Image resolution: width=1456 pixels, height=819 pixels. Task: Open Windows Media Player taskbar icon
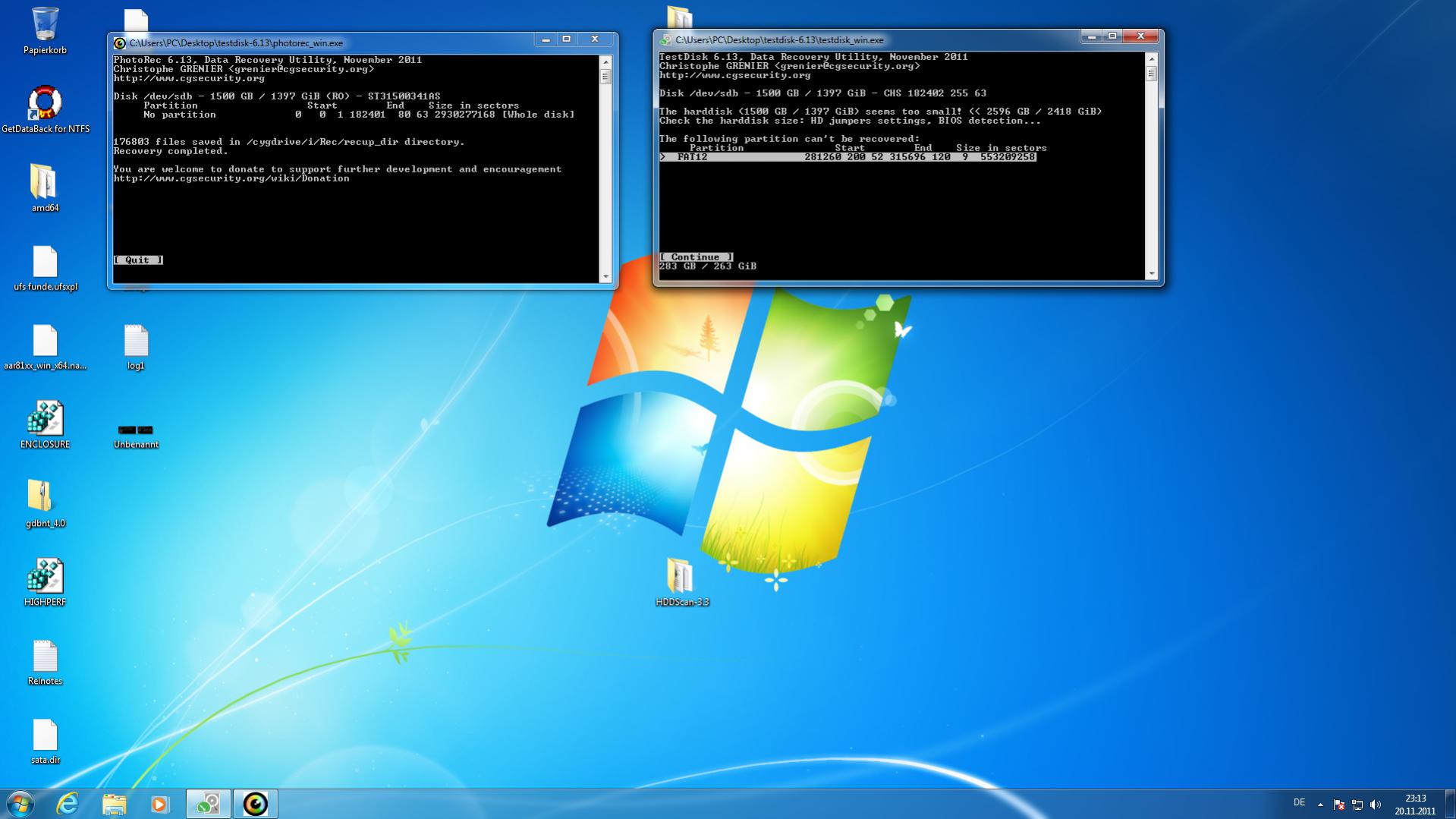159,804
